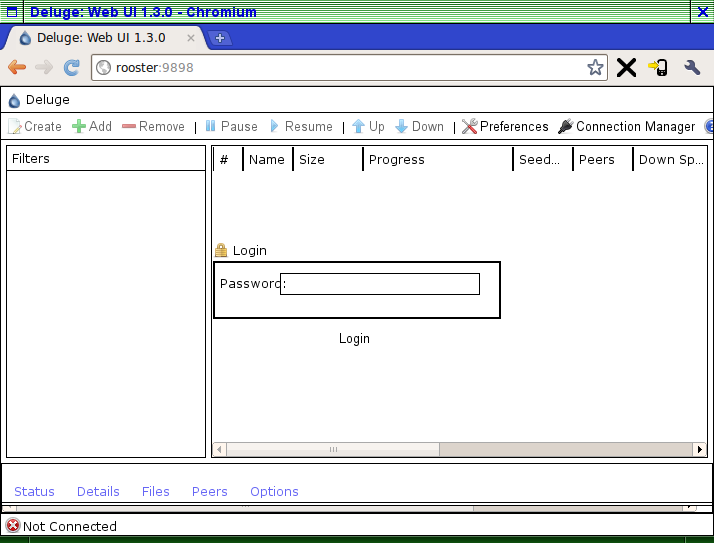Screen dimensions: 714x543
Task: Click the red Remove torrent button
Action: [x=153, y=126]
